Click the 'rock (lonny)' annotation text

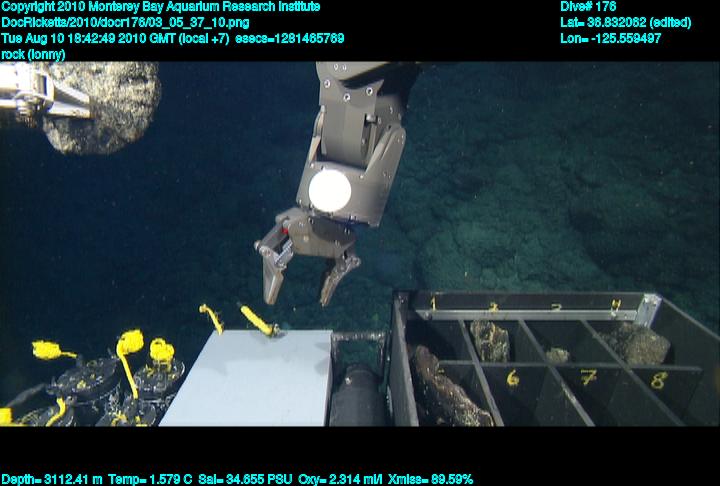33,54
